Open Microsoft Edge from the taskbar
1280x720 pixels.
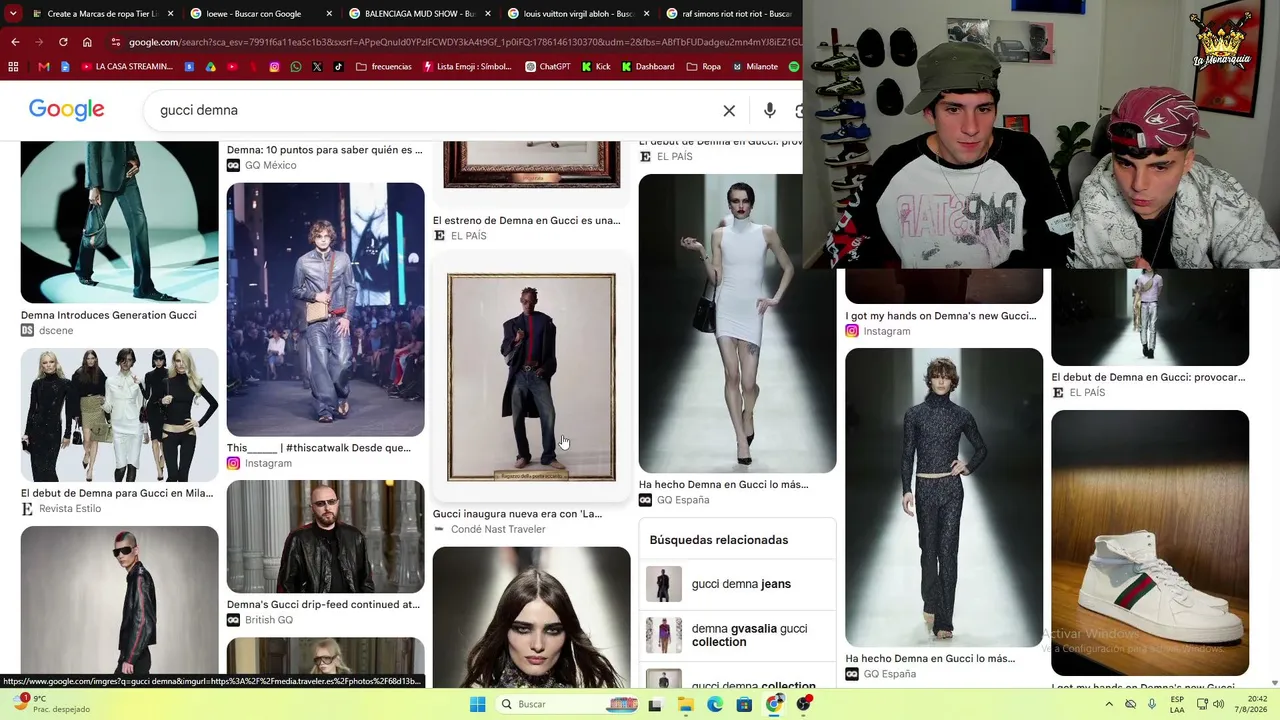point(715,704)
